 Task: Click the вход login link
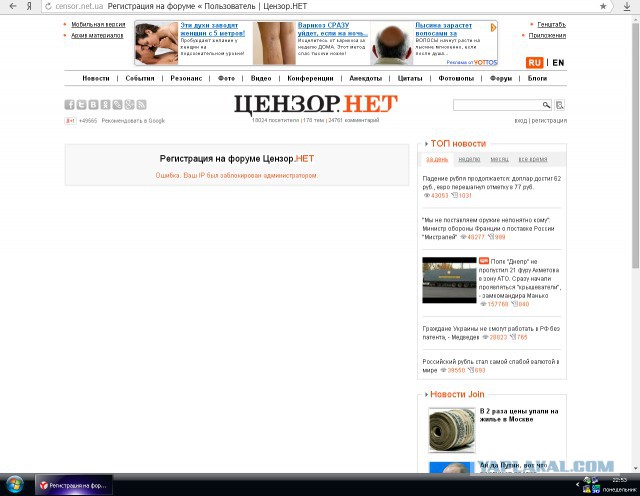520,121
